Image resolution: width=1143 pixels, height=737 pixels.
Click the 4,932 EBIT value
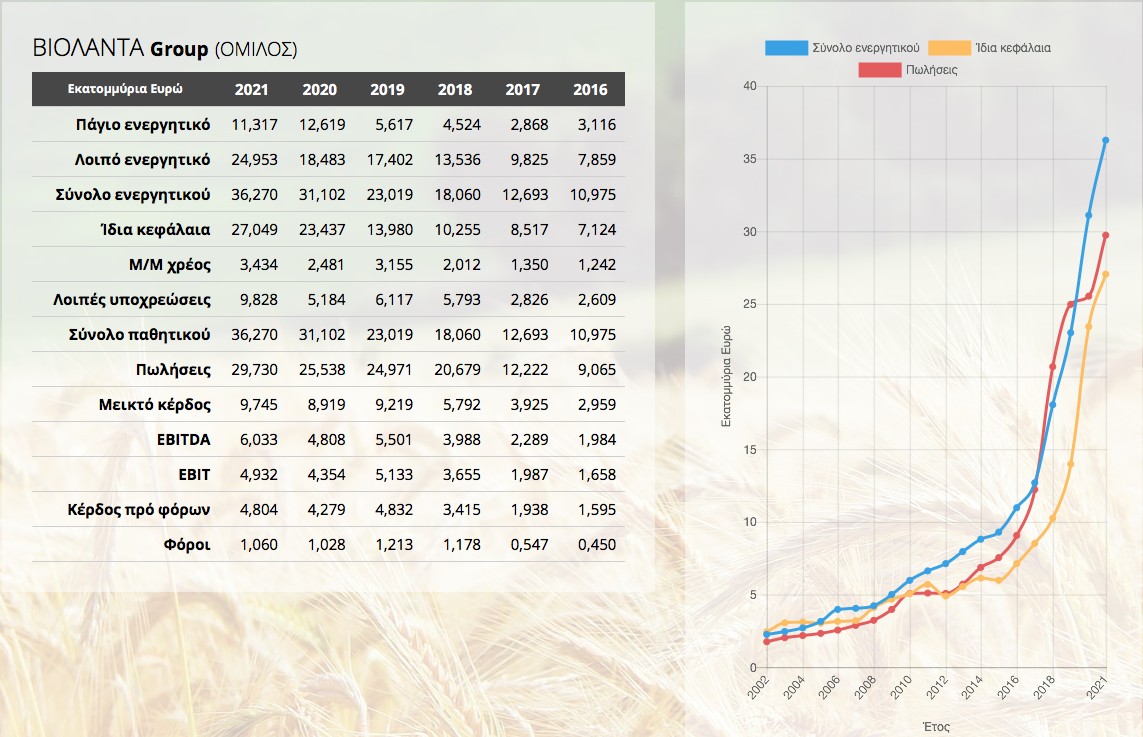click(x=259, y=475)
